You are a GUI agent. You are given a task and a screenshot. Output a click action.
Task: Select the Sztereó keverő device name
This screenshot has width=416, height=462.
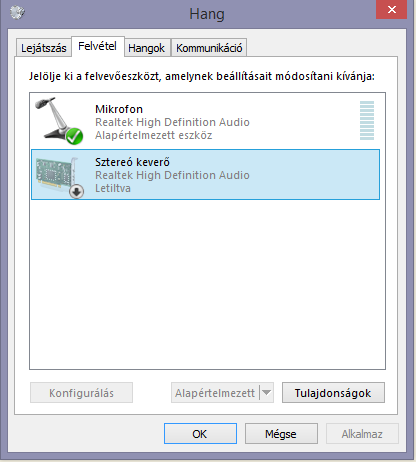tap(132, 162)
